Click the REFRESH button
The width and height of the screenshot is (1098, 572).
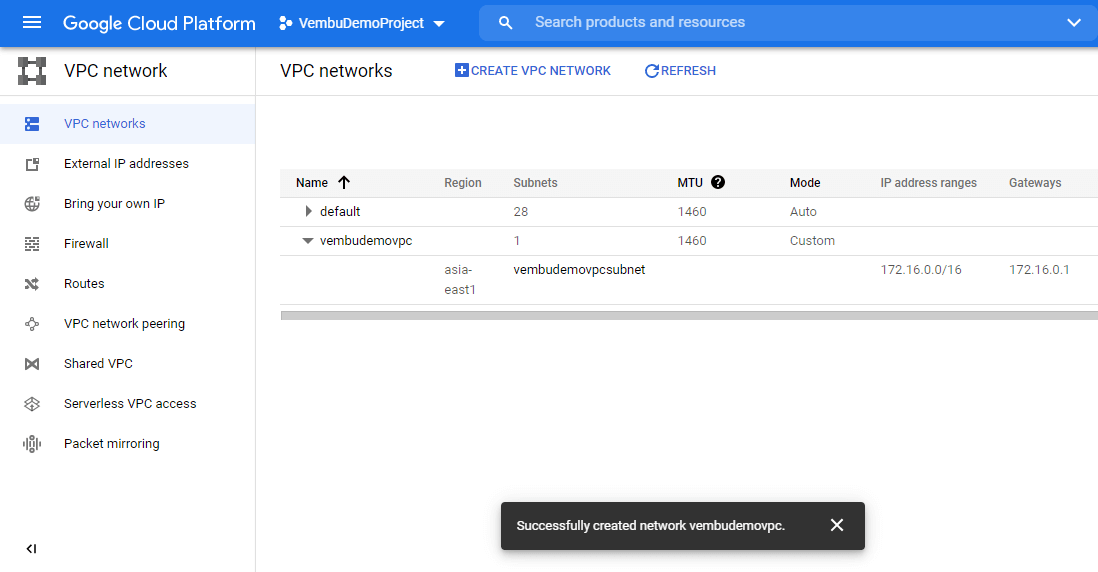point(680,71)
